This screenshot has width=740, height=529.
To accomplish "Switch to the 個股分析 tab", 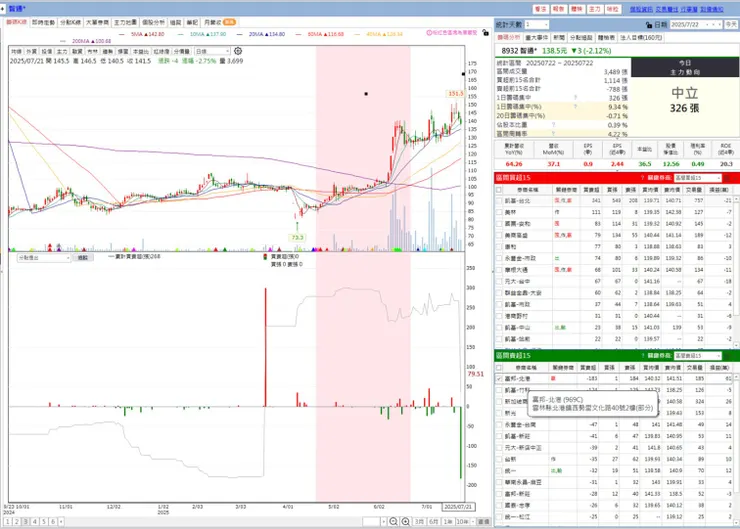I will [x=153, y=22].
